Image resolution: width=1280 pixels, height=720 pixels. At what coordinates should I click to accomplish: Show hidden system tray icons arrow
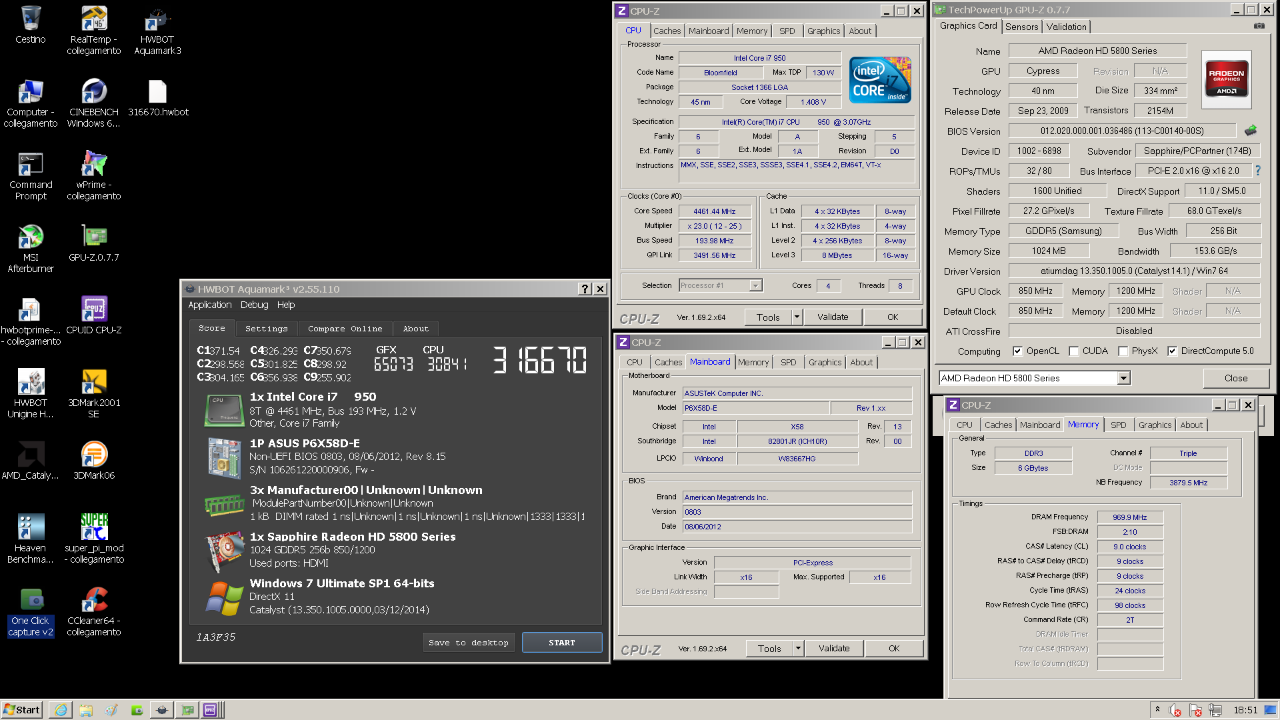(1157, 710)
